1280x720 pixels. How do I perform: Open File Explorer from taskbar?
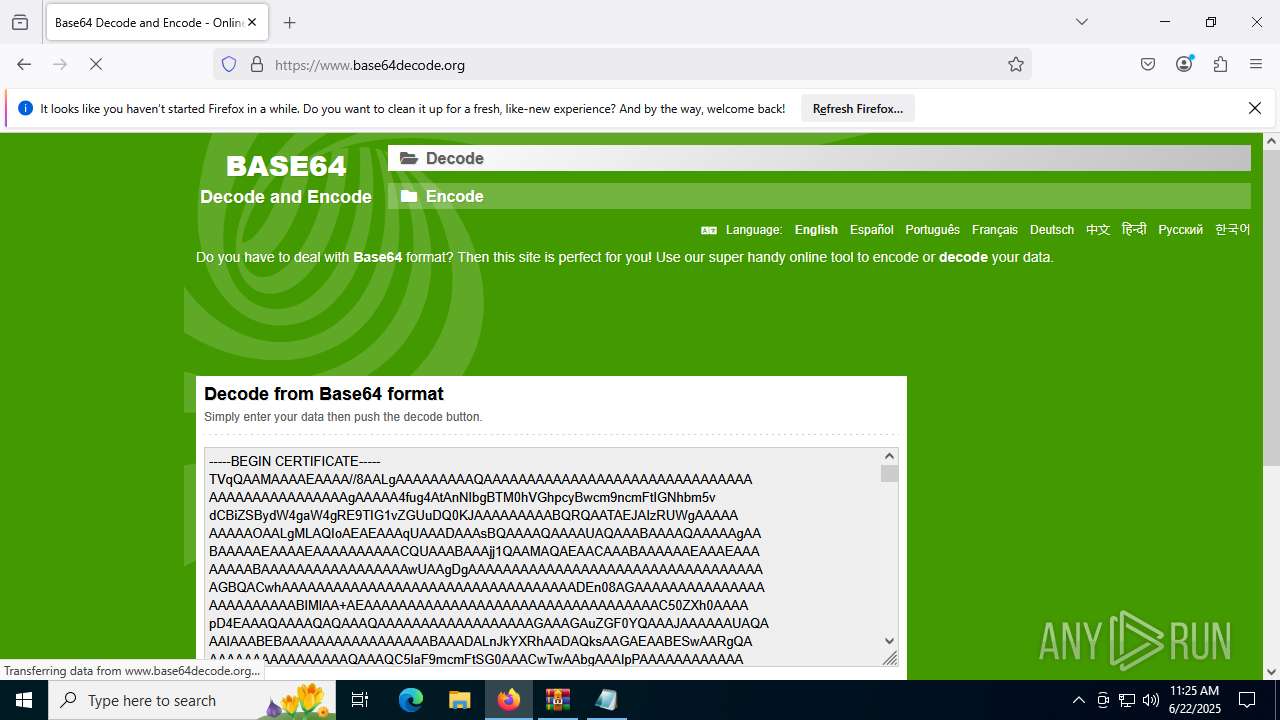click(x=459, y=700)
